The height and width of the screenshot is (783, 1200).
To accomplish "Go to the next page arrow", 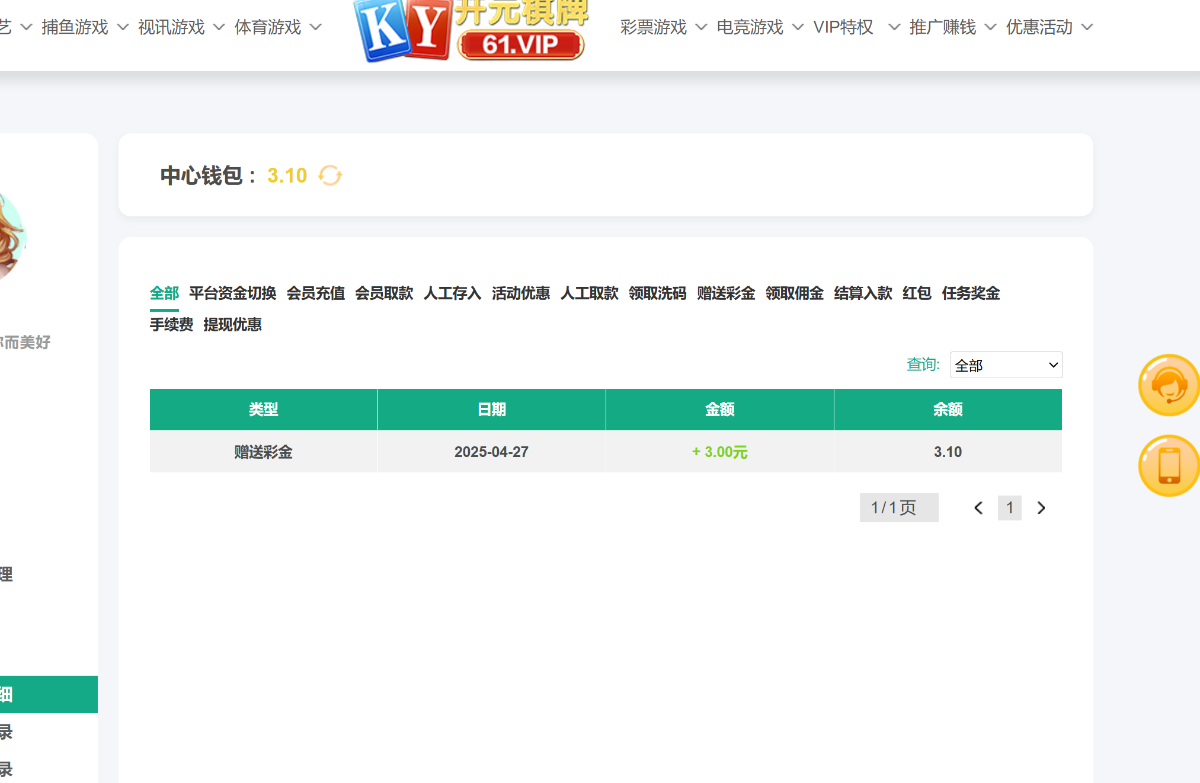I will (1041, 508).
